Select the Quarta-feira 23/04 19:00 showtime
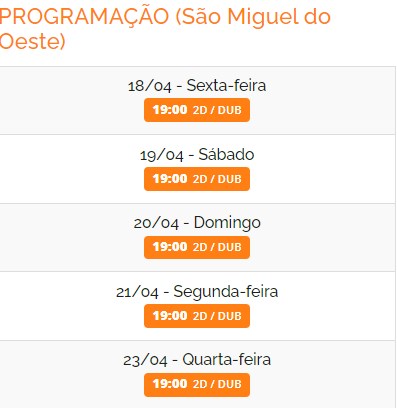The height and width of the screenshot is (408, 397). [x=197, y=384]
